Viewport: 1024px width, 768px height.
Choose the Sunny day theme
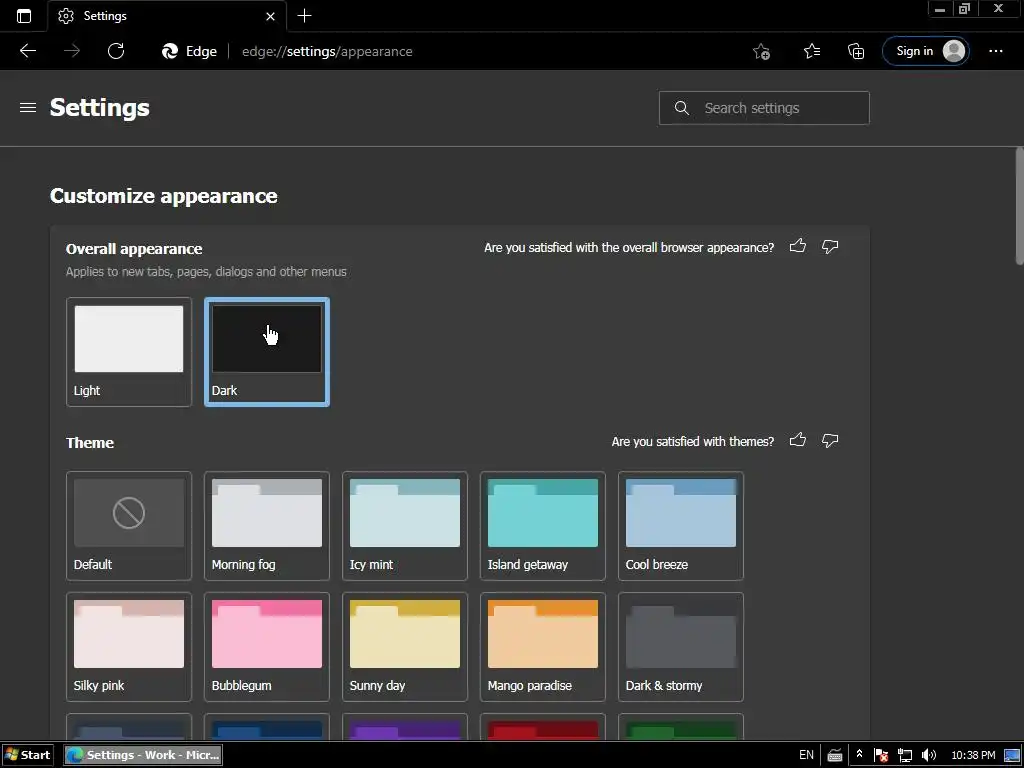click(x=405, y=647)
